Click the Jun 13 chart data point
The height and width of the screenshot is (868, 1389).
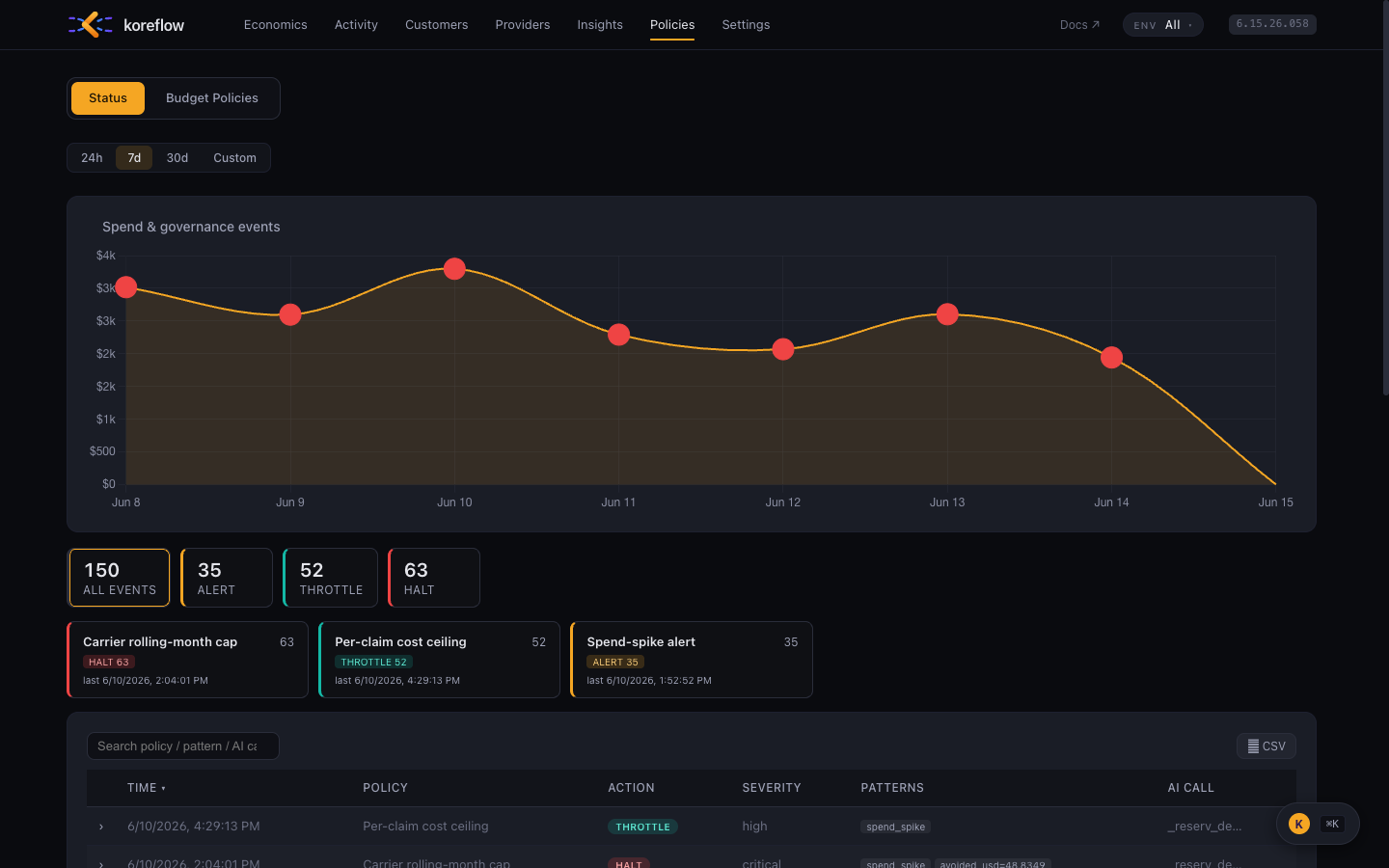pyautogui.click(x=947, y=314)
